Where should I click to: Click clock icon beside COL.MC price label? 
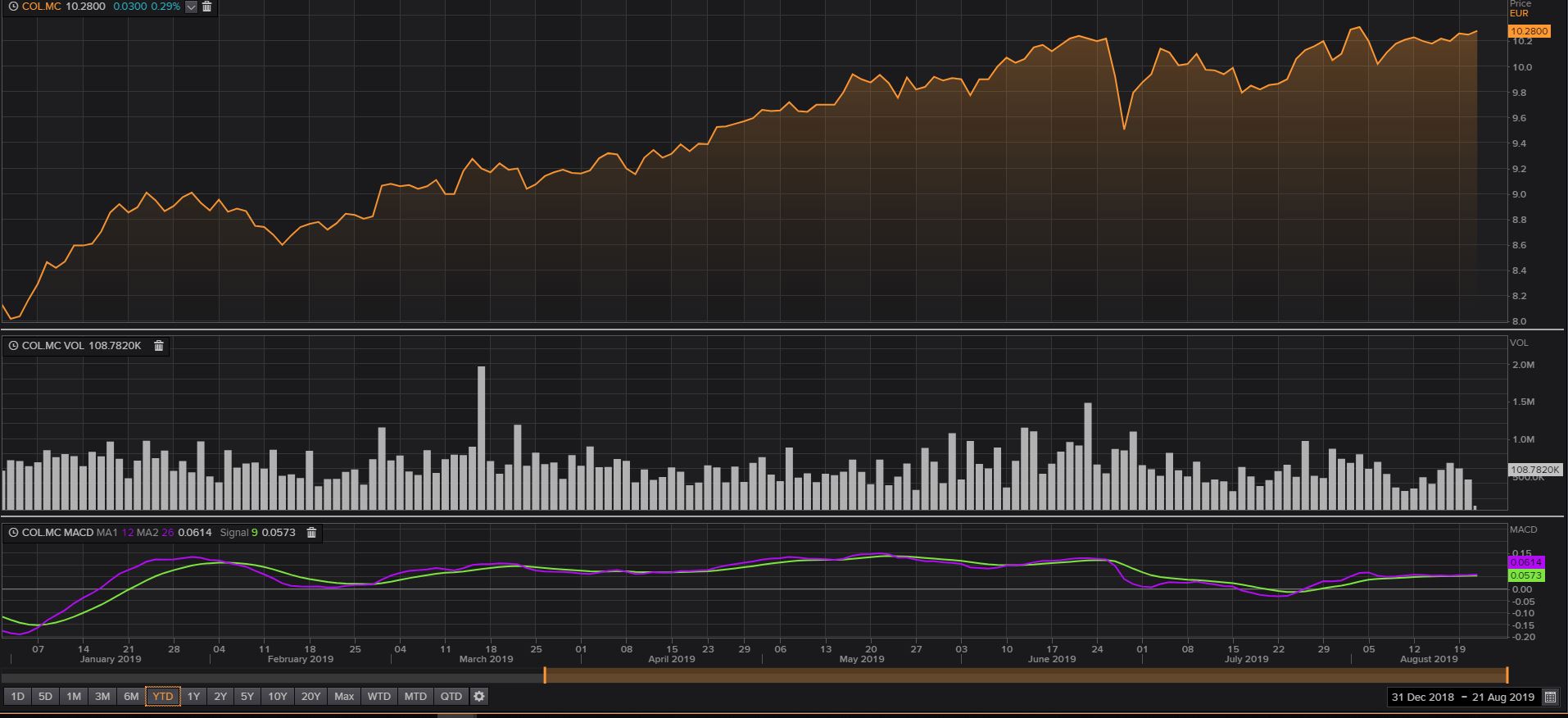click(13, 7)
